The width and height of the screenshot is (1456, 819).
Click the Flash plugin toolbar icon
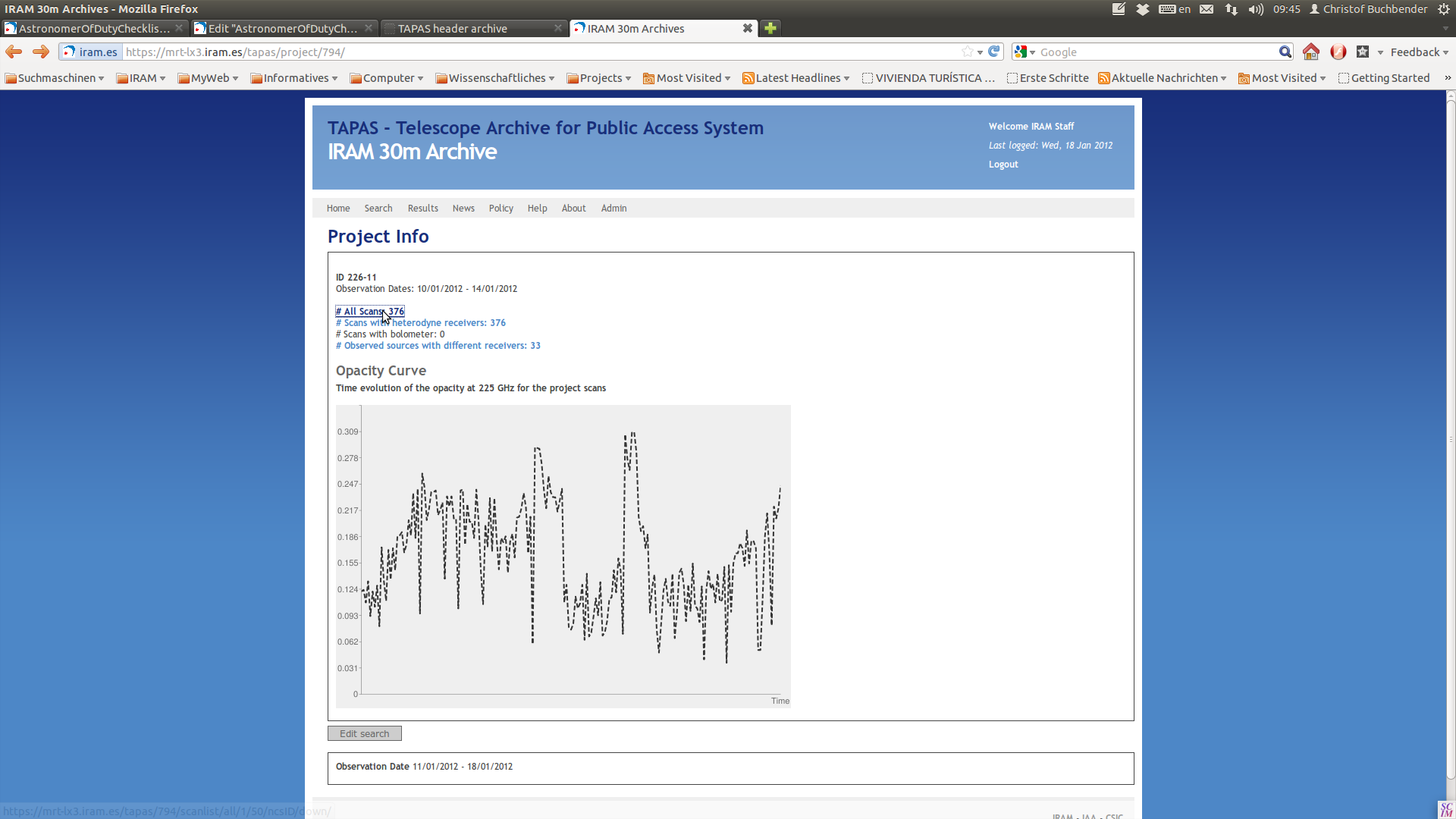click(1338, 52)
